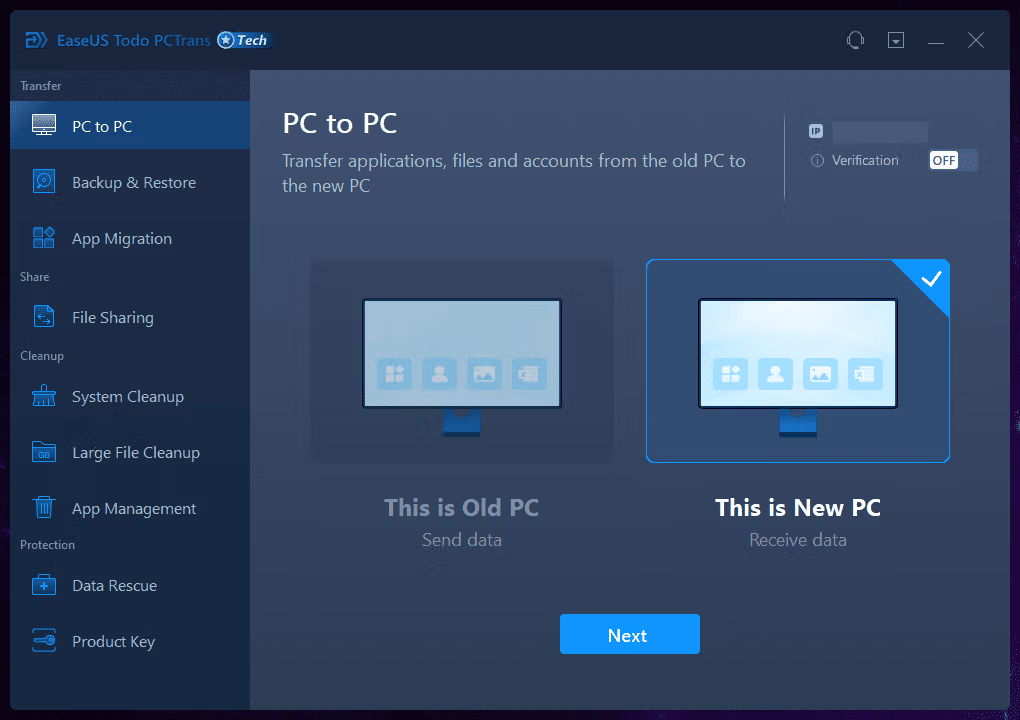This screenshot has height=720, width=1020.
Task: Click the System Cleanup broom icon
Action: pyautogui.click(x=44, y=395)
